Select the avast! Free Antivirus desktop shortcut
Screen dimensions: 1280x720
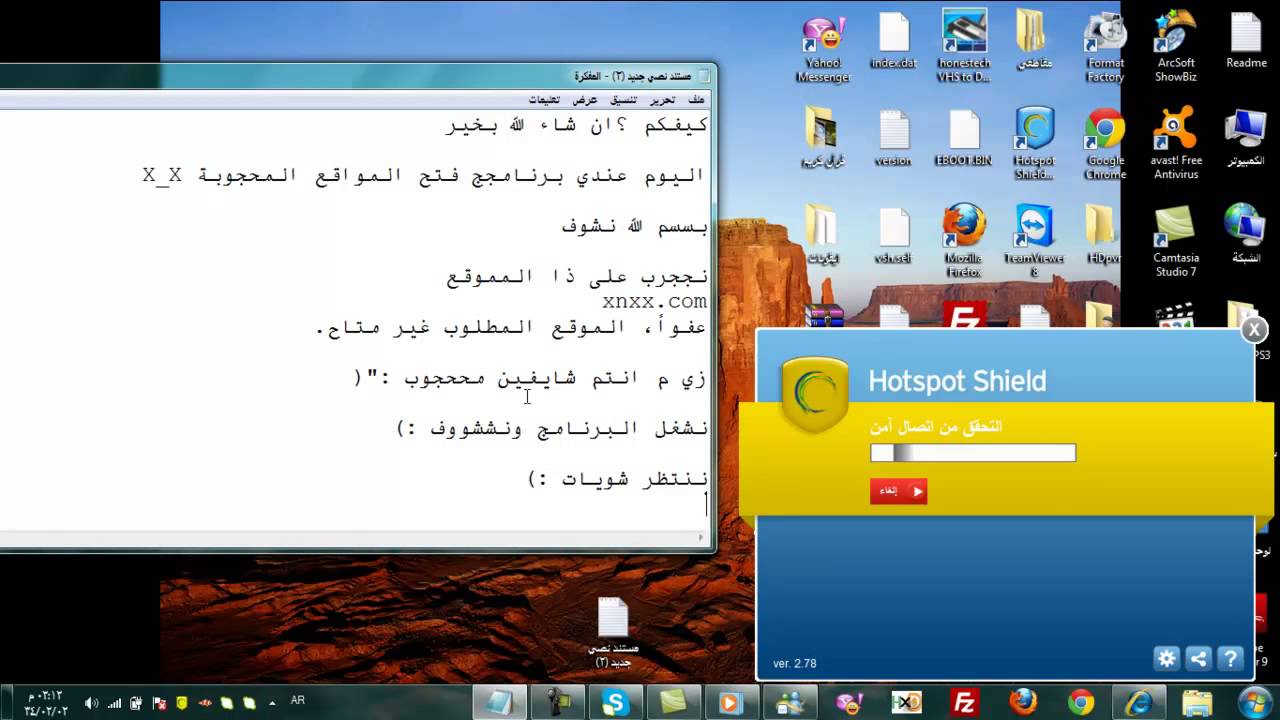(x=1176, y=144)
